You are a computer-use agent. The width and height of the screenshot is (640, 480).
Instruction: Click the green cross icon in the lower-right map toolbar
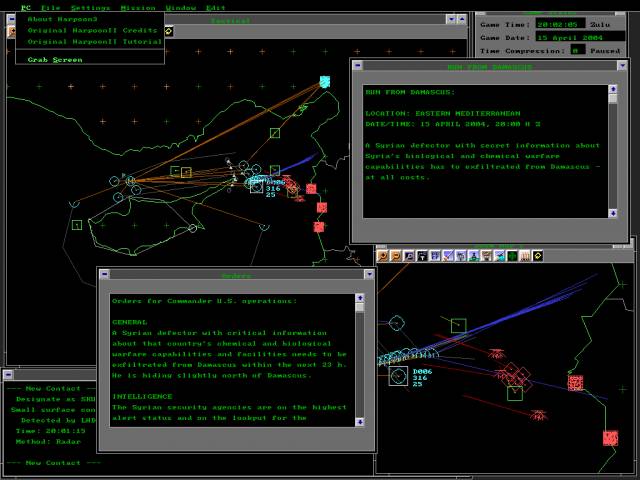512,256
